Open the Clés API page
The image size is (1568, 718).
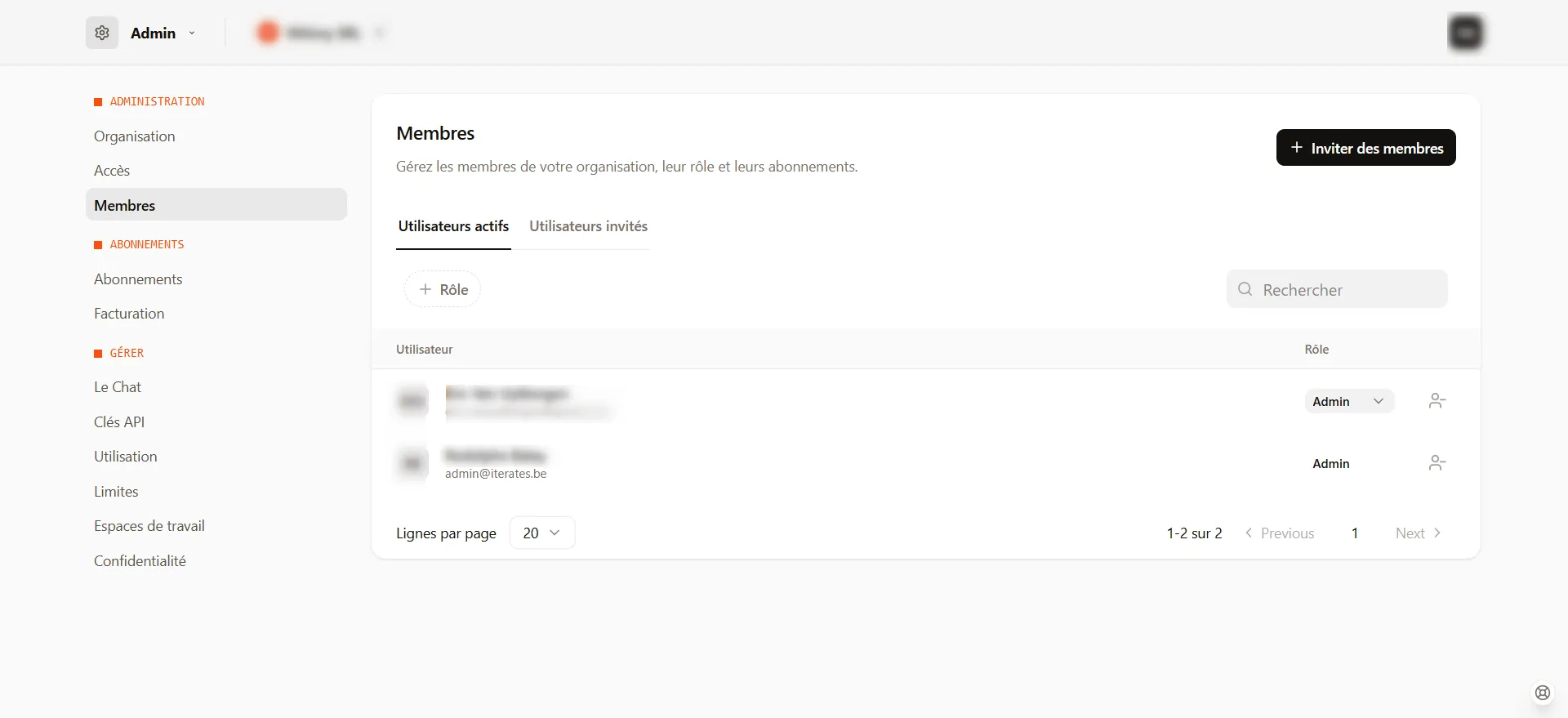(x=119, y=422)
